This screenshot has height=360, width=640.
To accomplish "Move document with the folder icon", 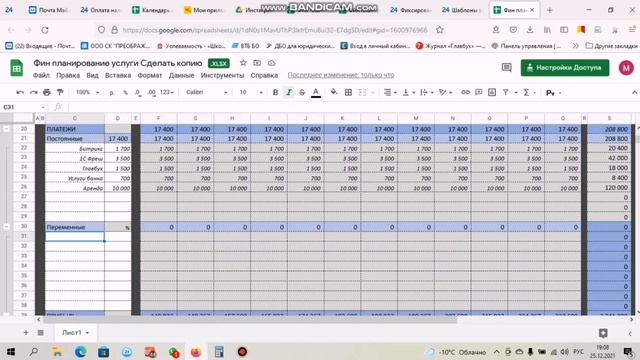I will click(257, 63).
